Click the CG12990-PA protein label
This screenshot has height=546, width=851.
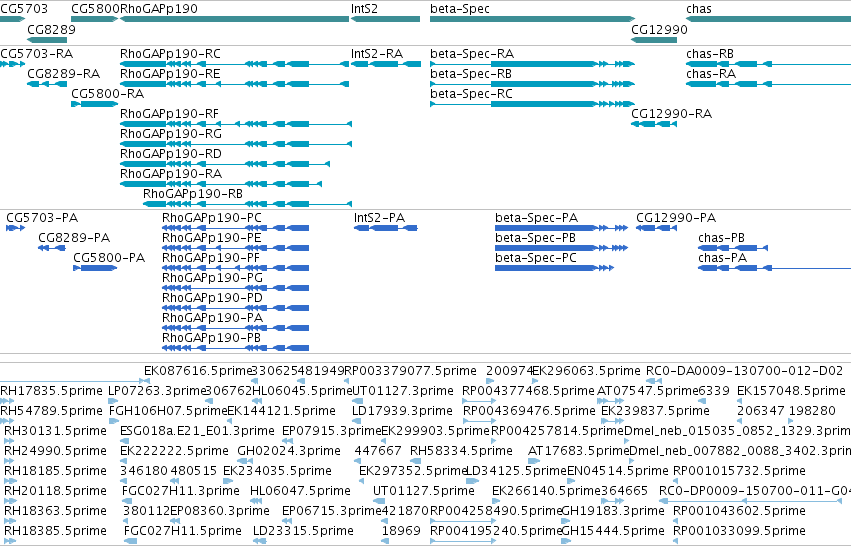[676, 218]
